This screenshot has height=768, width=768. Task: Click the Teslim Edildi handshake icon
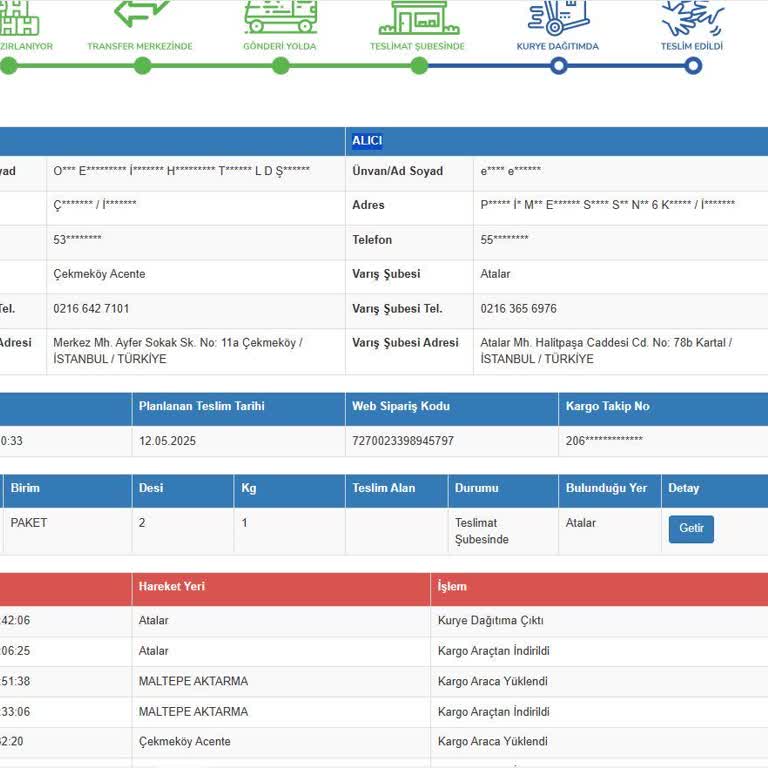point(692,15)
